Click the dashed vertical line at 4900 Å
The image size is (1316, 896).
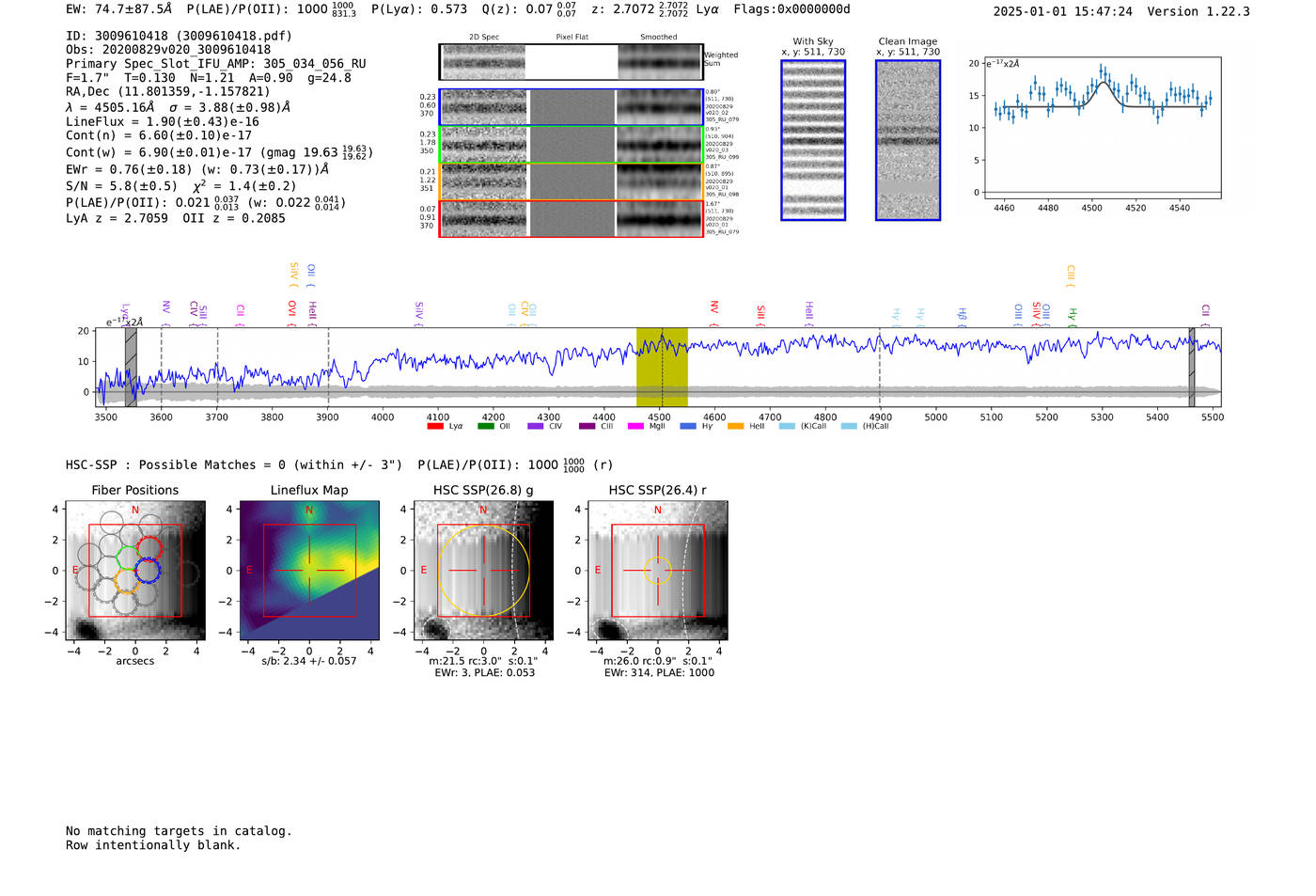[x=880, y=368]
